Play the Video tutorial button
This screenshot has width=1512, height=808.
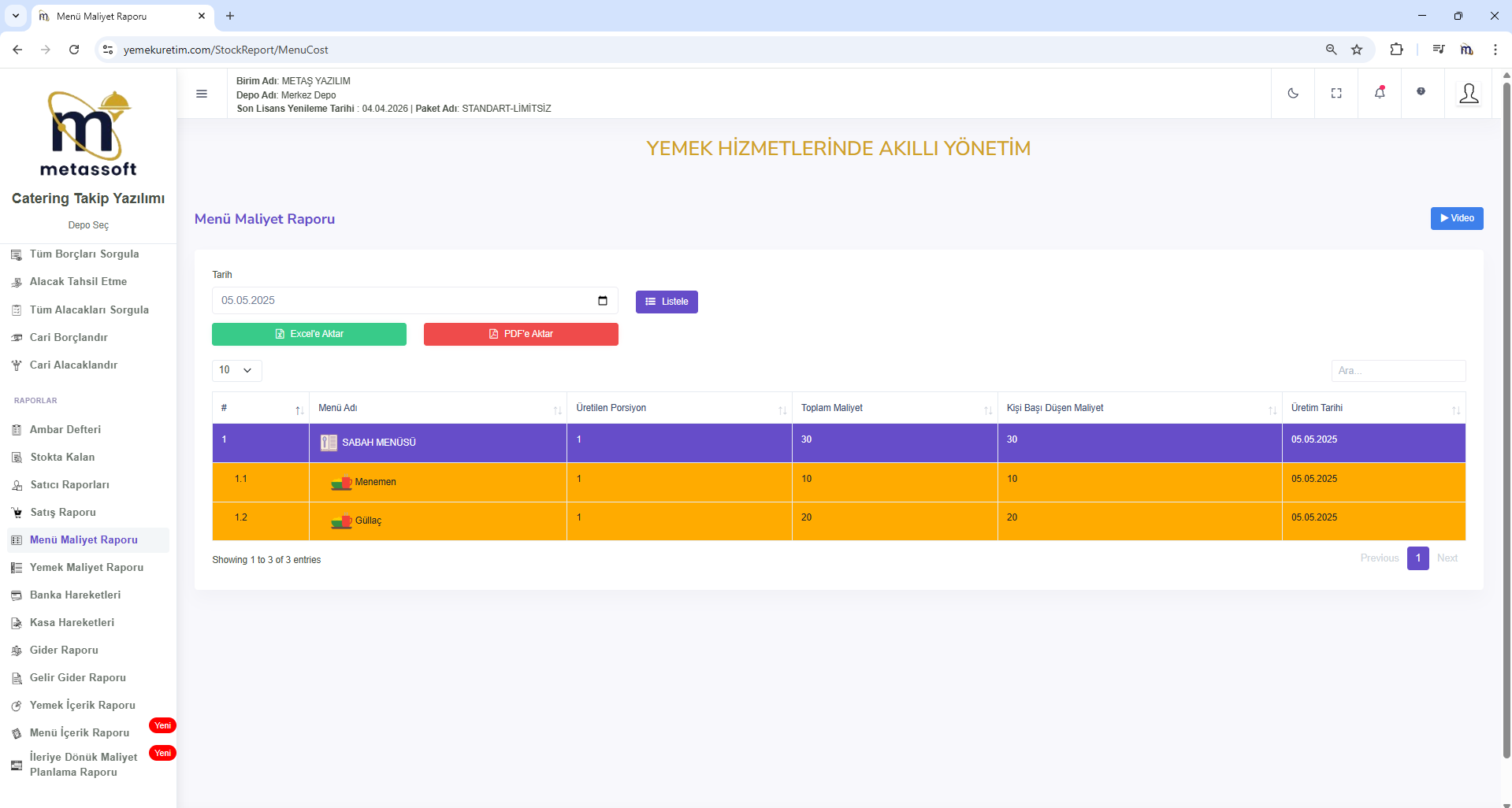click(1457, 218)
